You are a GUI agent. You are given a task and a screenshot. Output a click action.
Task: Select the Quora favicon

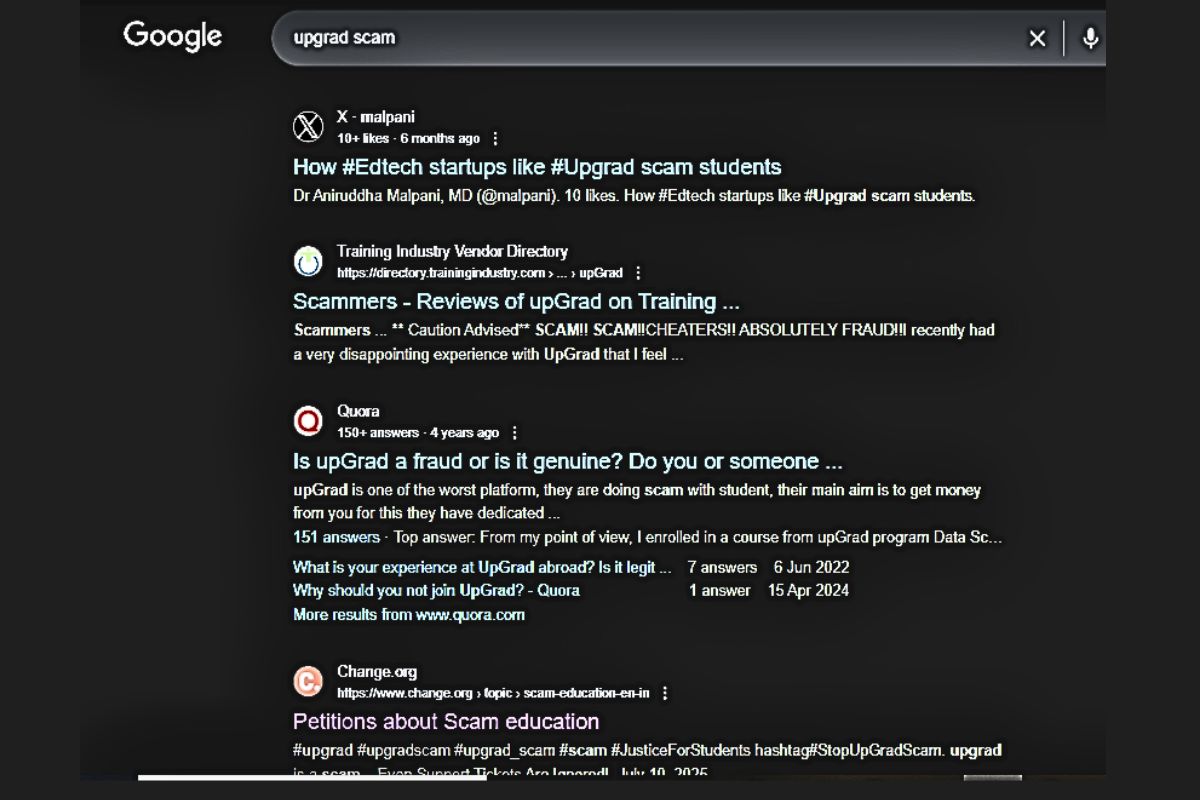[x=305, y=422]
